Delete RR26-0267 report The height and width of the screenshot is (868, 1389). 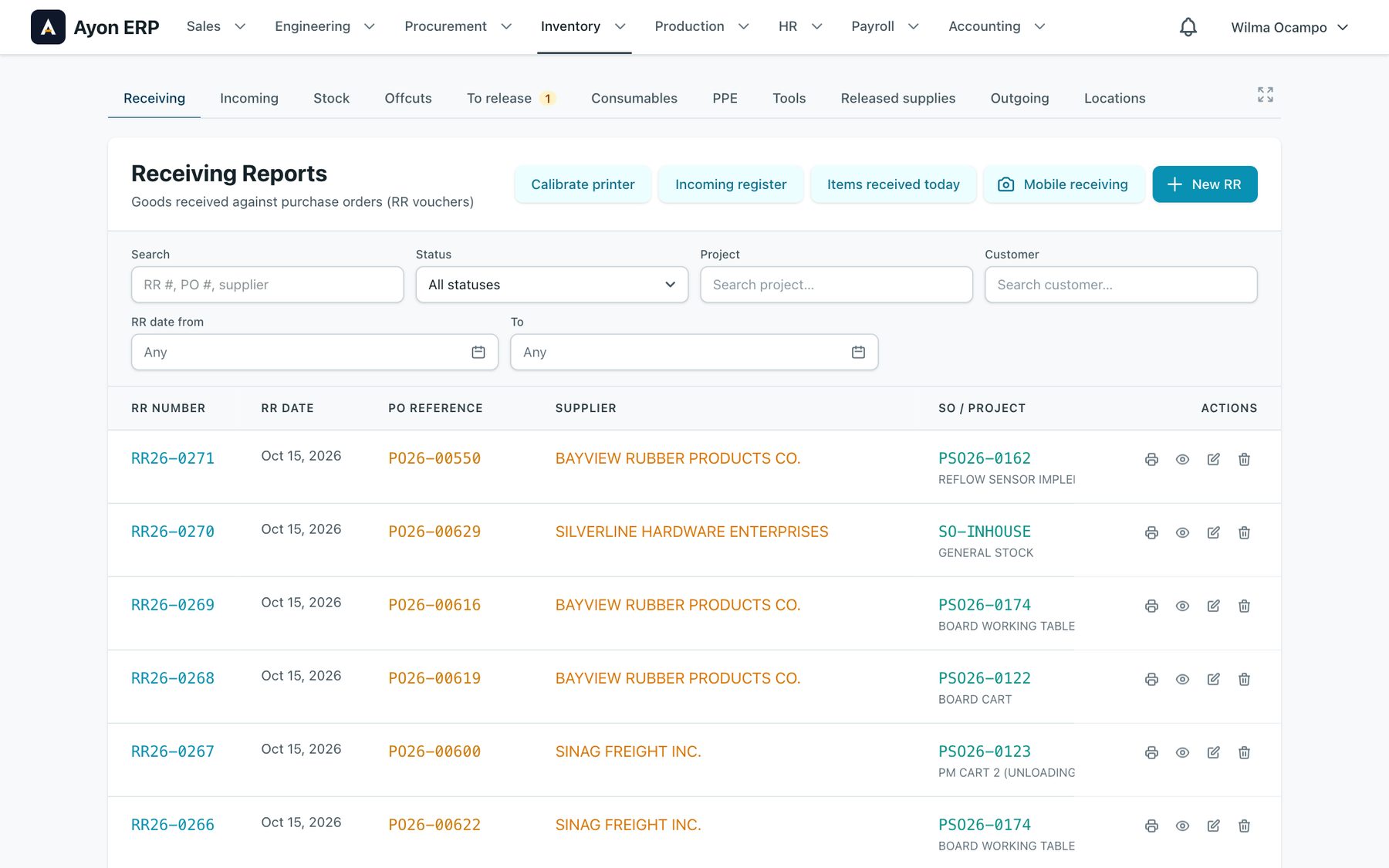click(1244, 752)
